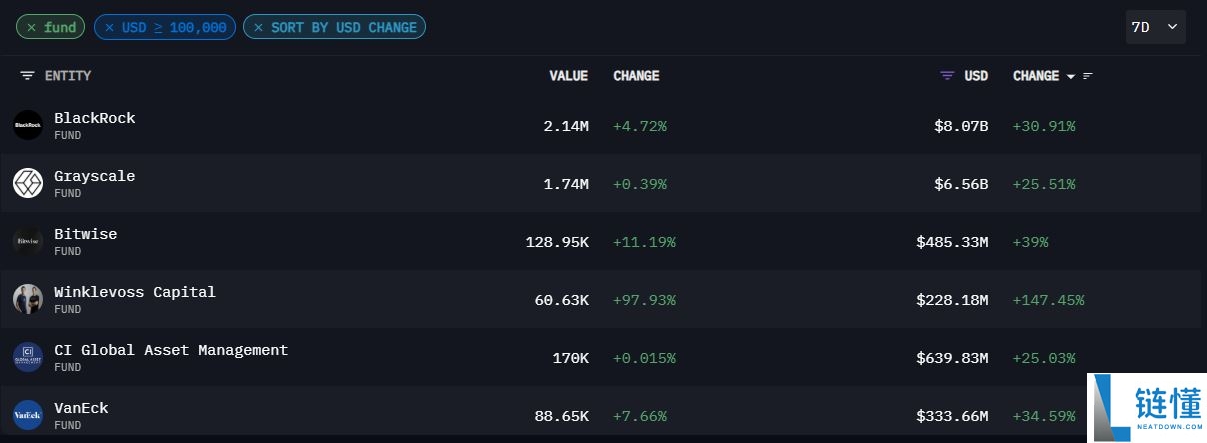The width and height of the screenshot is (1207, 443).
Task: Open the sort options icon beside Change
Action: click(1088, 76)
